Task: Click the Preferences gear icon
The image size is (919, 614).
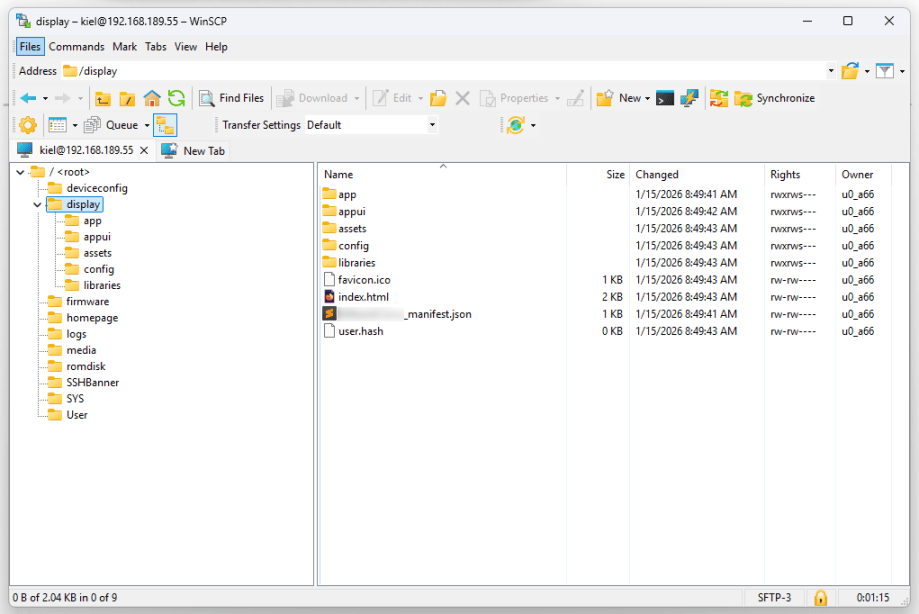Action: 28,125
